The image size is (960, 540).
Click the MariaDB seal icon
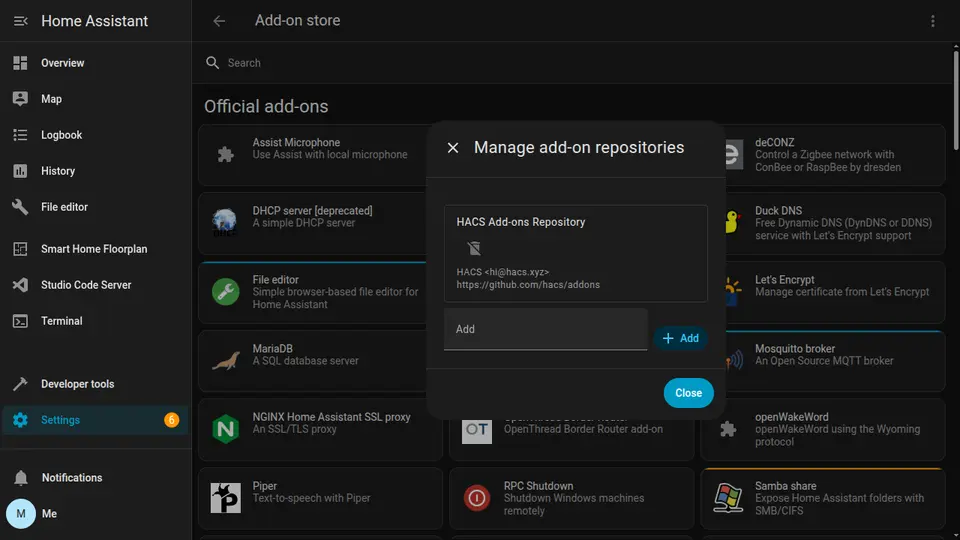[x=225, y=361]
